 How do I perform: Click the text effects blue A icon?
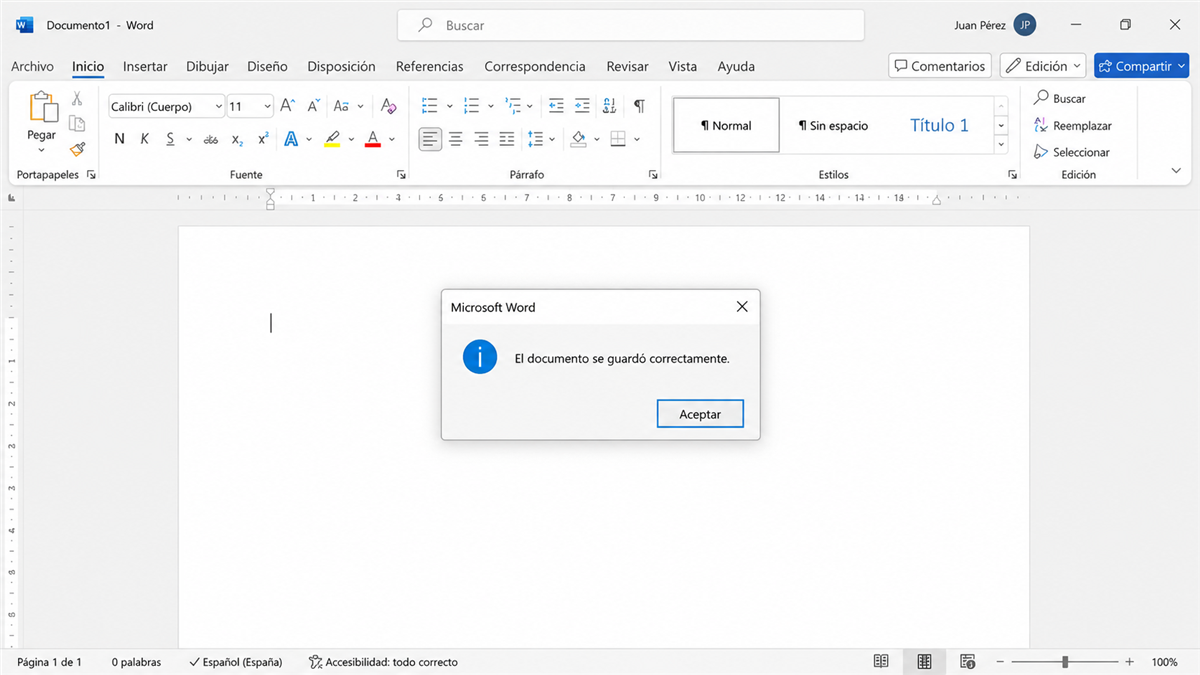[291, 139]
